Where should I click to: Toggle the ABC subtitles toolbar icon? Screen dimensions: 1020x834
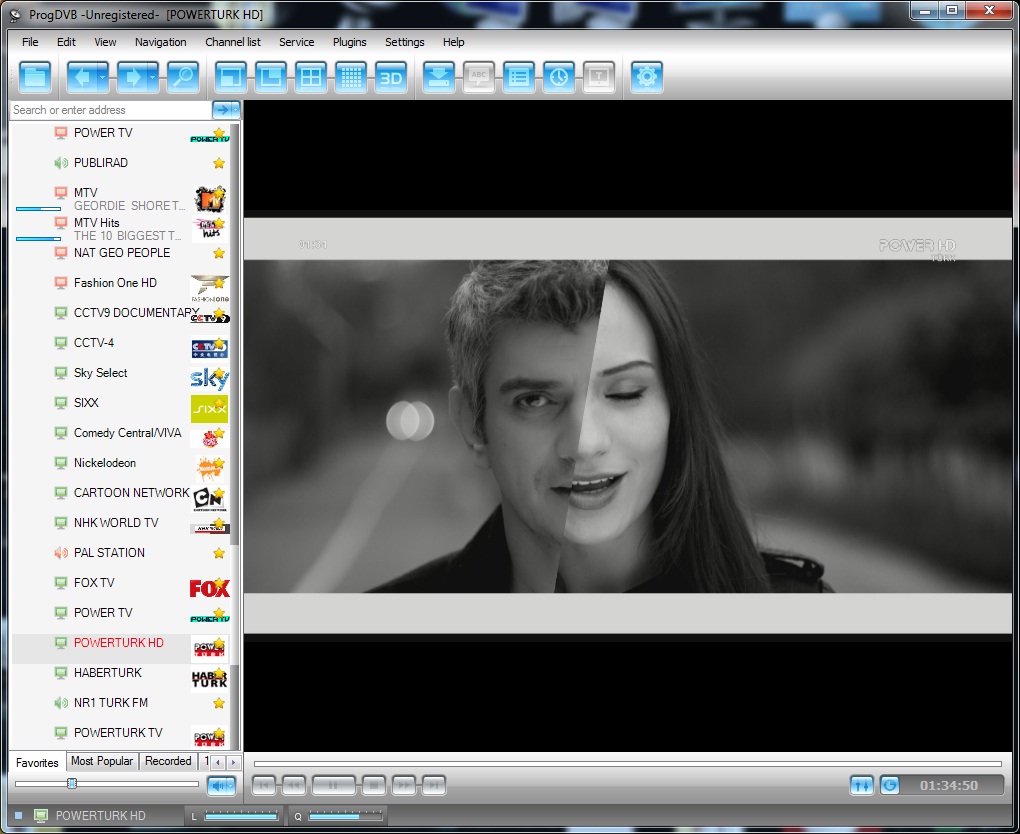click(x=479, y=77)
